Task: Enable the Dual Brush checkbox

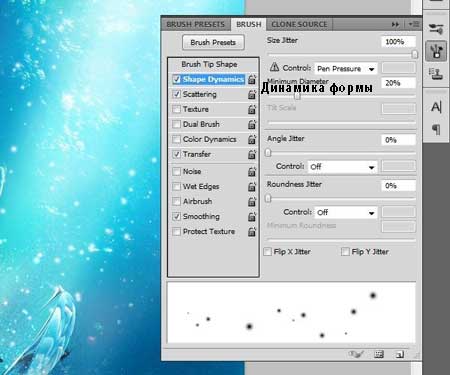Action: pos(177,124)
